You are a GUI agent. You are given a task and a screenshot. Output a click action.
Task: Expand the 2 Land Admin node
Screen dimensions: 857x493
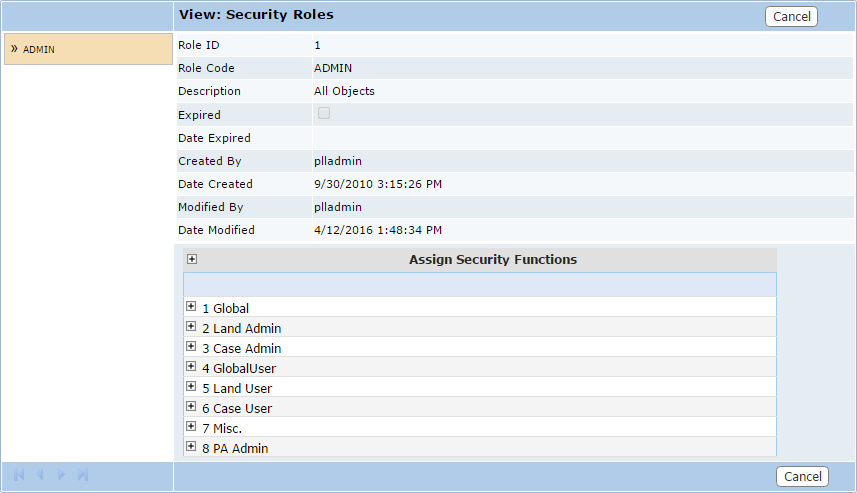[191, 326]
